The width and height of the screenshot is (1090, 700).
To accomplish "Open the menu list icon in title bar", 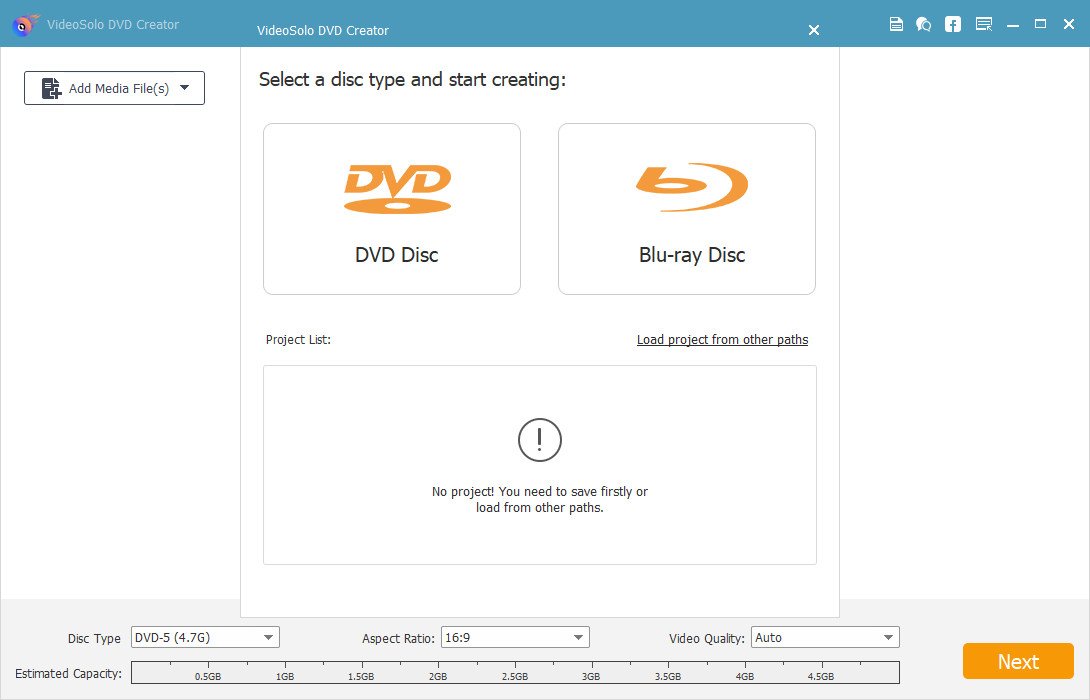I will pos(984,24).
